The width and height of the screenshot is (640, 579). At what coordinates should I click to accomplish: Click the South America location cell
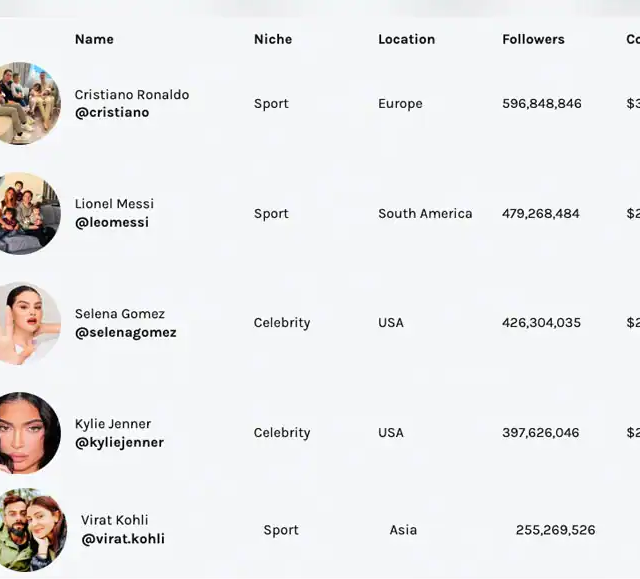click(x=425, y=213)
